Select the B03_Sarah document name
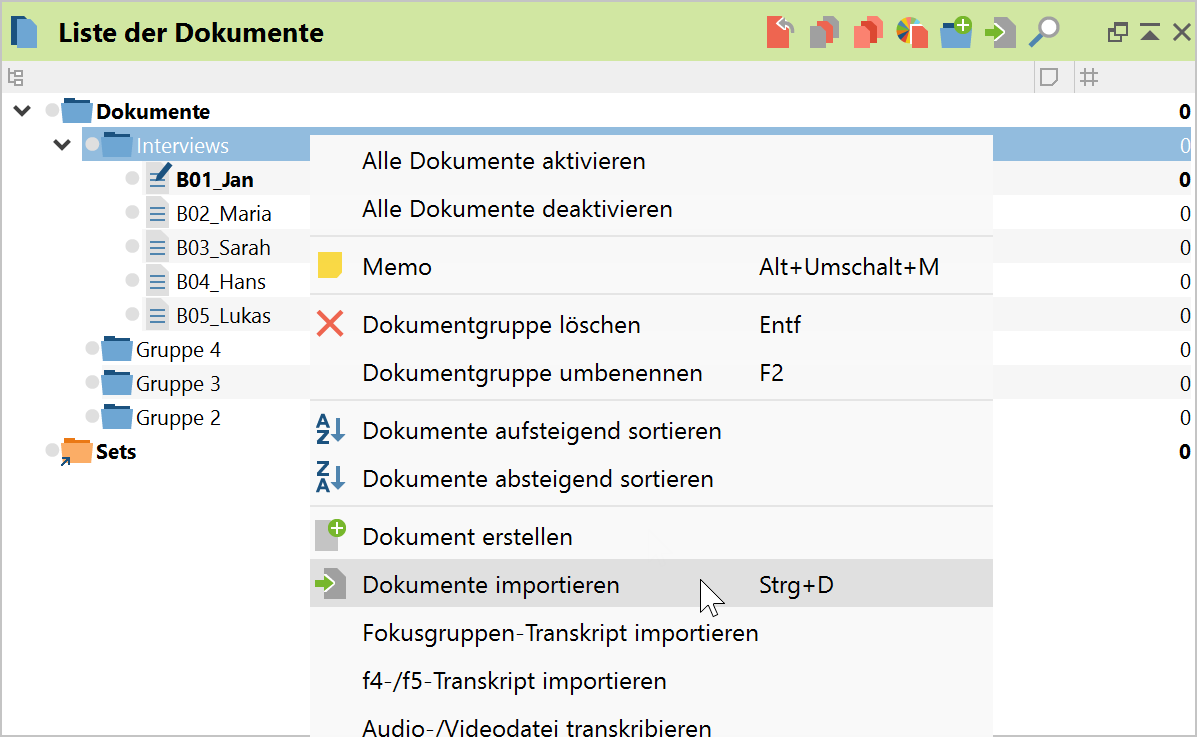Screen dimensions: 1197x737 (223, 248)
